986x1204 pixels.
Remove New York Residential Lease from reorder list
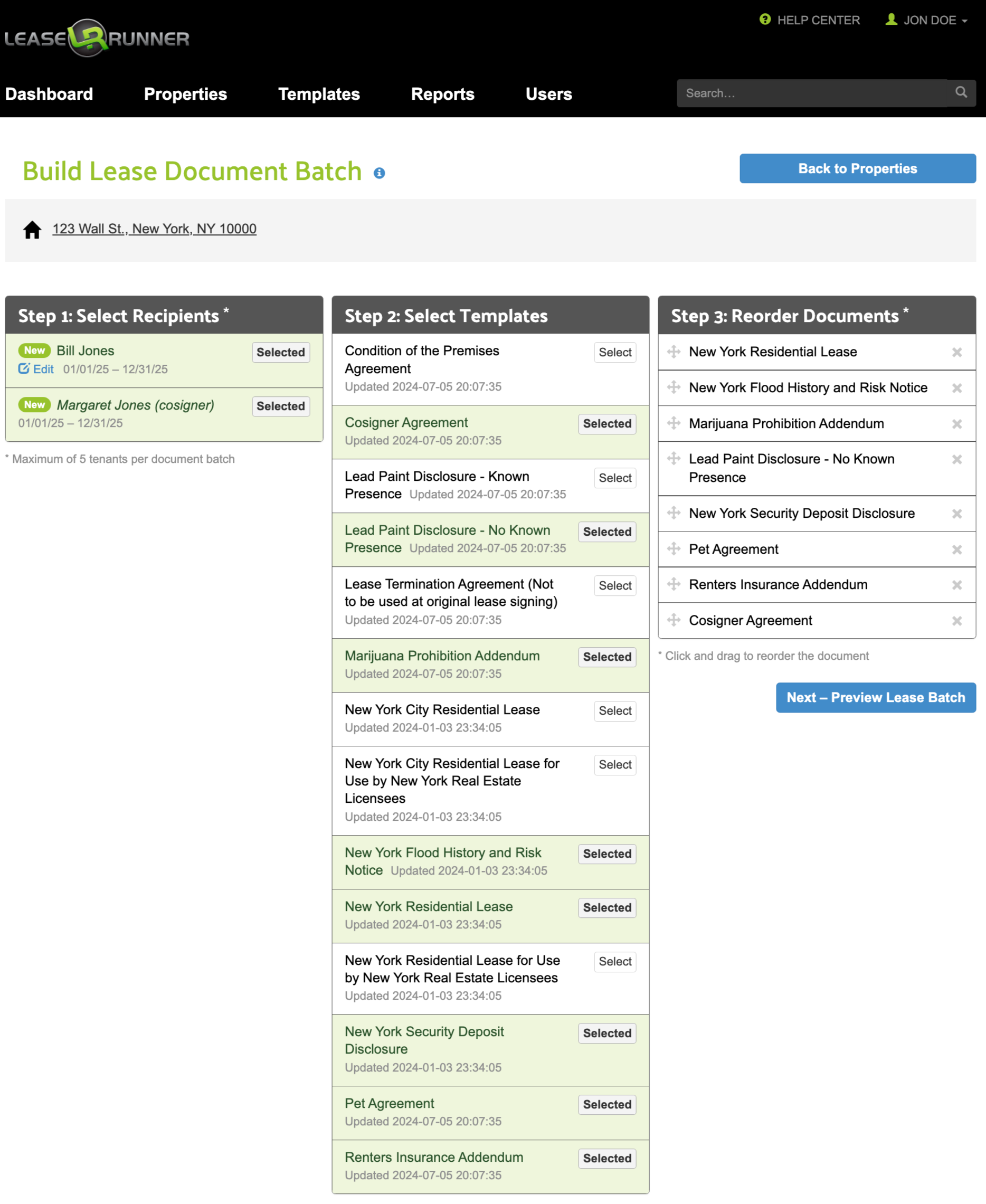point(956,352)
